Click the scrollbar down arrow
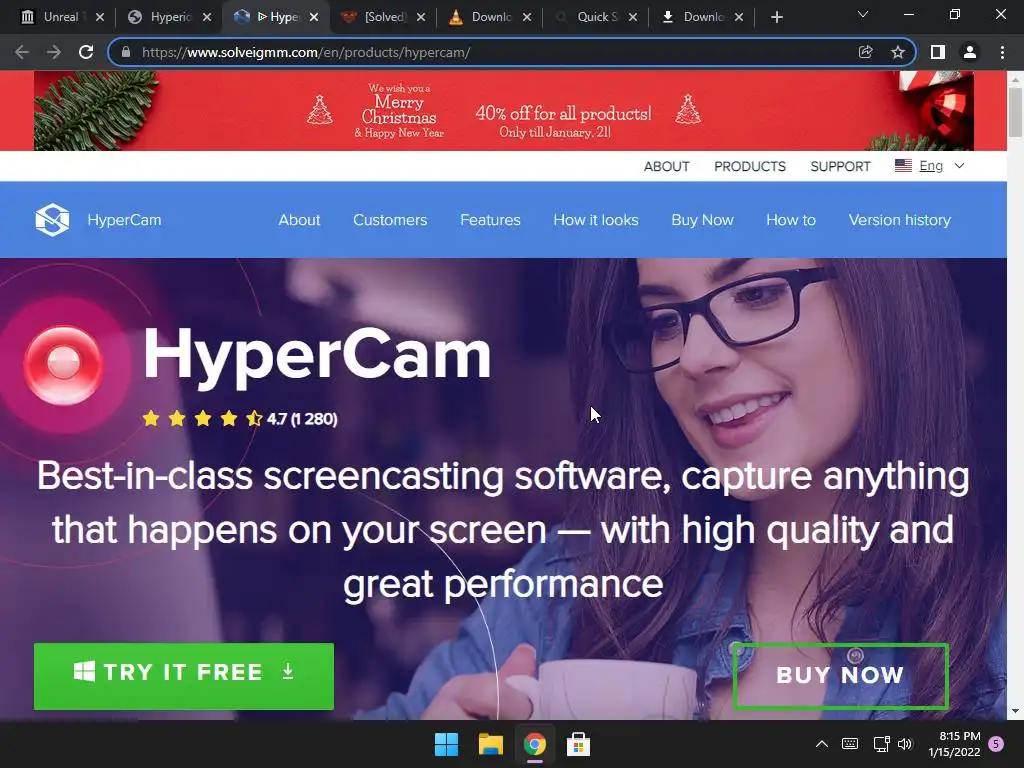This screenshot has width=1024, height=768. coord(1015,711)
